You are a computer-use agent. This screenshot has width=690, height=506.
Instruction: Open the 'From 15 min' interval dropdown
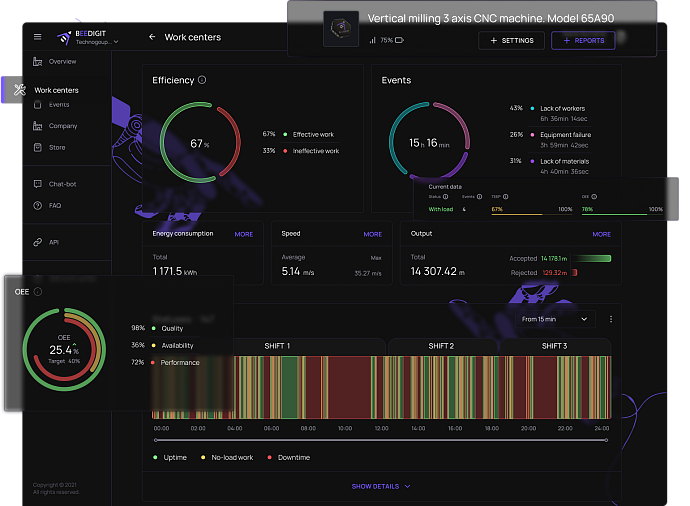[557, 319]
